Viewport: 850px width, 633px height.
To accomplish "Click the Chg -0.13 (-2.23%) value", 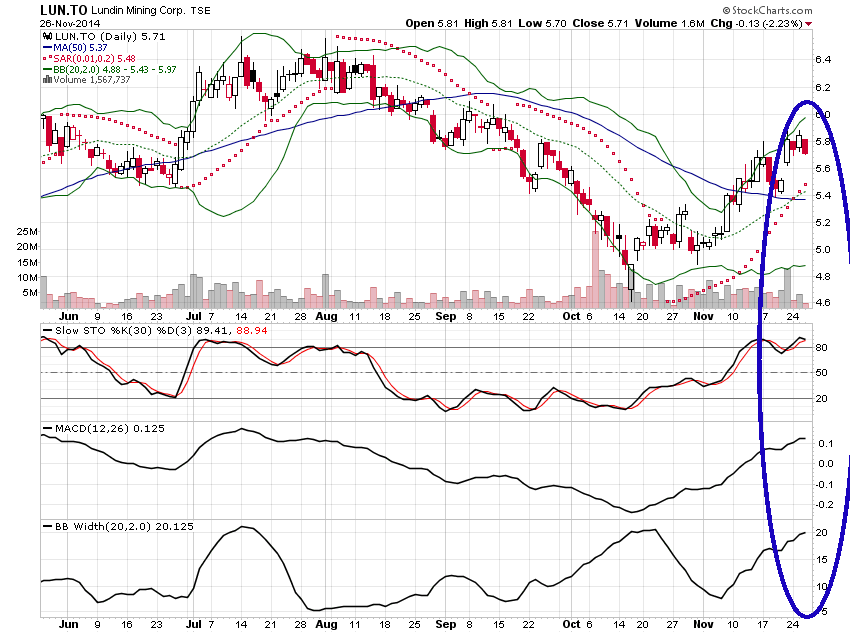I will [x=756, y=23].
